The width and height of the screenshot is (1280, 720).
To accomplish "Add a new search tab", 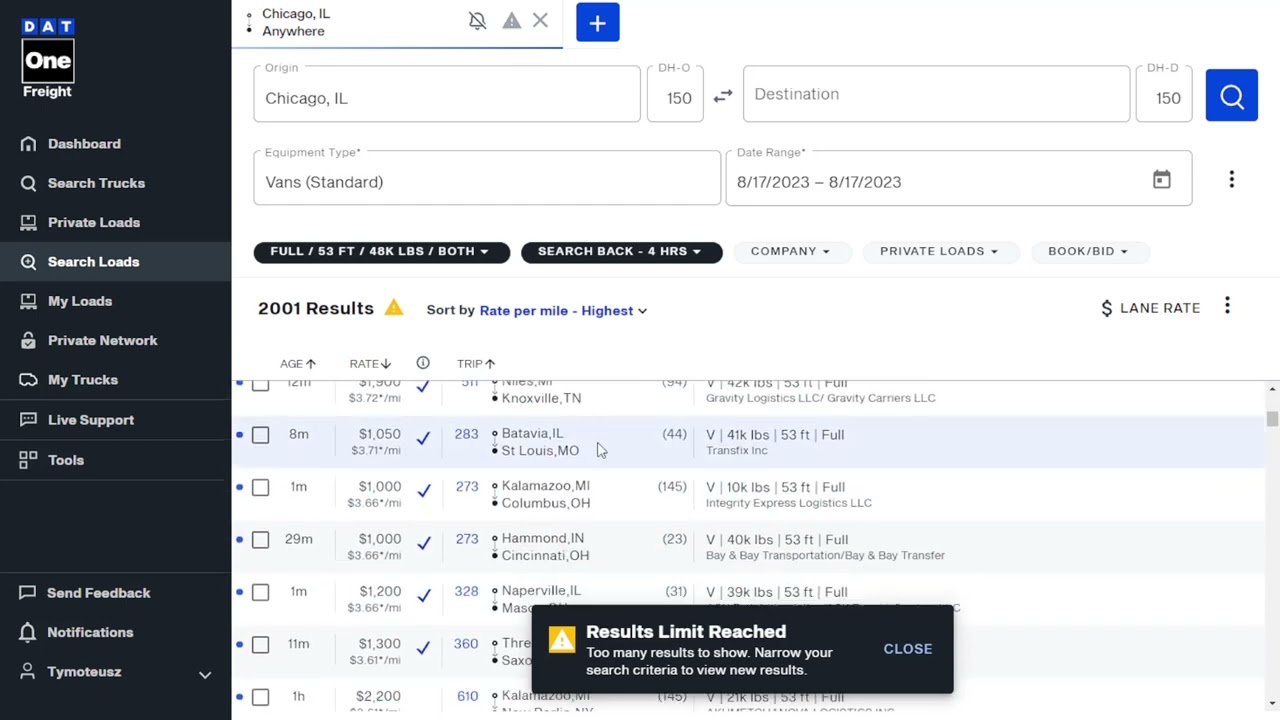I will (598, 23).
